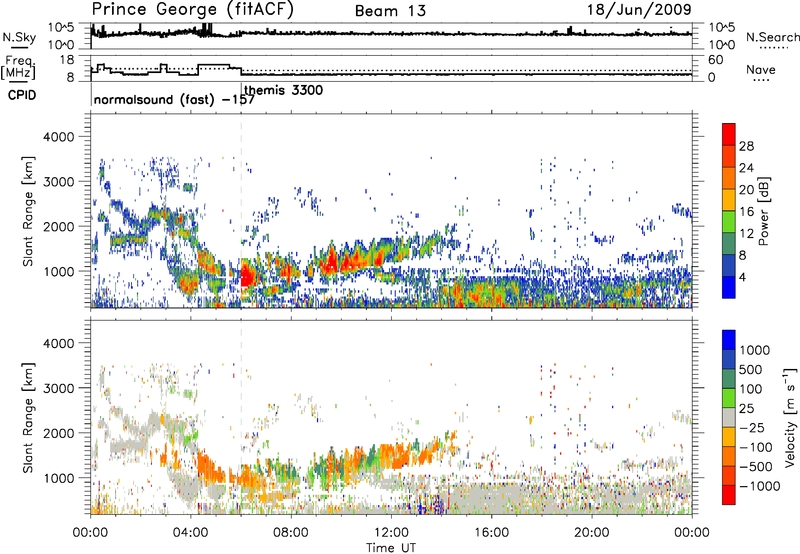Click the 'Power [dB]' colorbar title
The width and height of the screenshot is (800, 554).
pos(764,211)
